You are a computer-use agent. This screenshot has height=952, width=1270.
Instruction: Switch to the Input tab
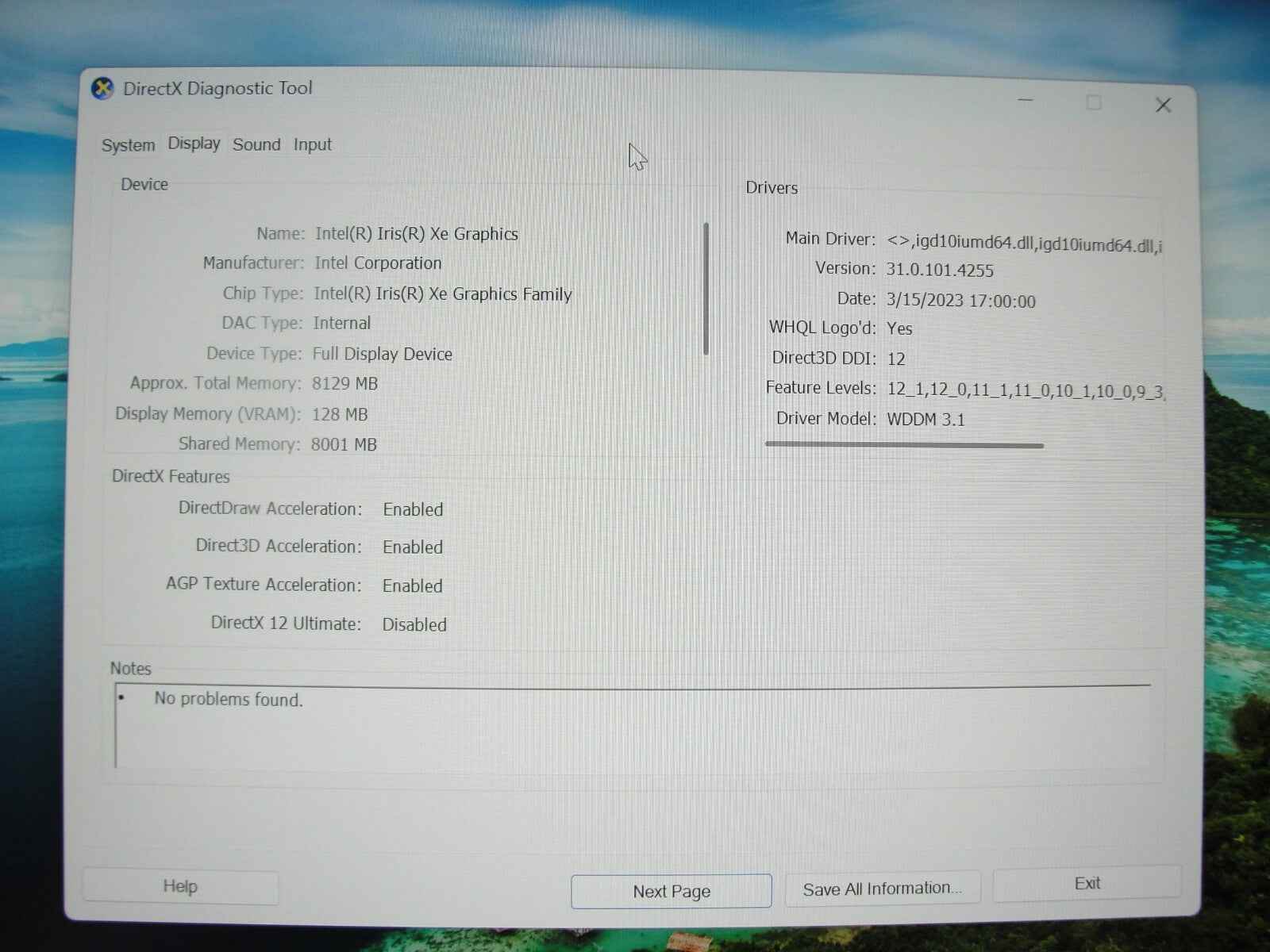point(311,144)
